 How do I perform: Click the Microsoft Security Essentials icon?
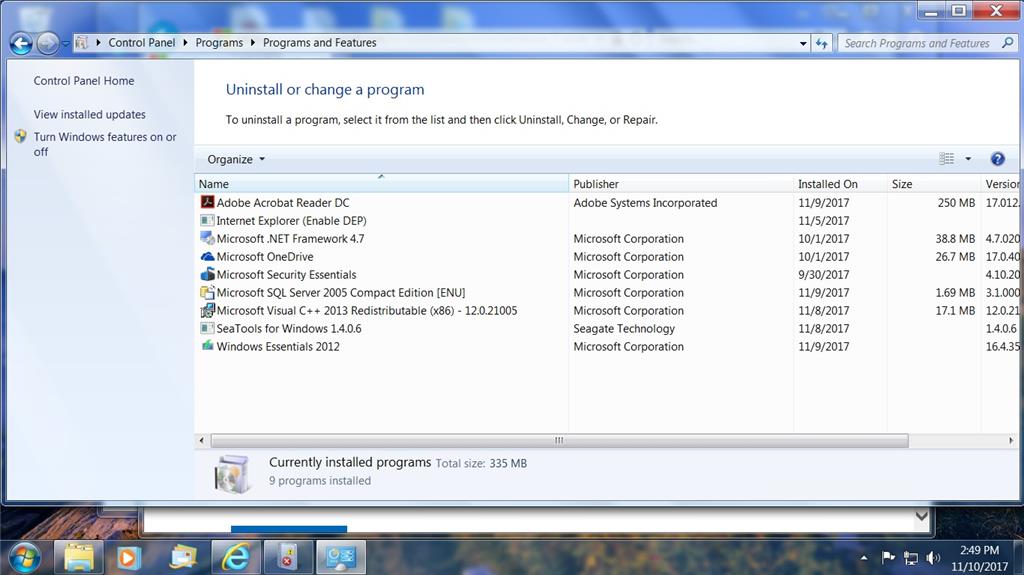[x=207, y=274]
